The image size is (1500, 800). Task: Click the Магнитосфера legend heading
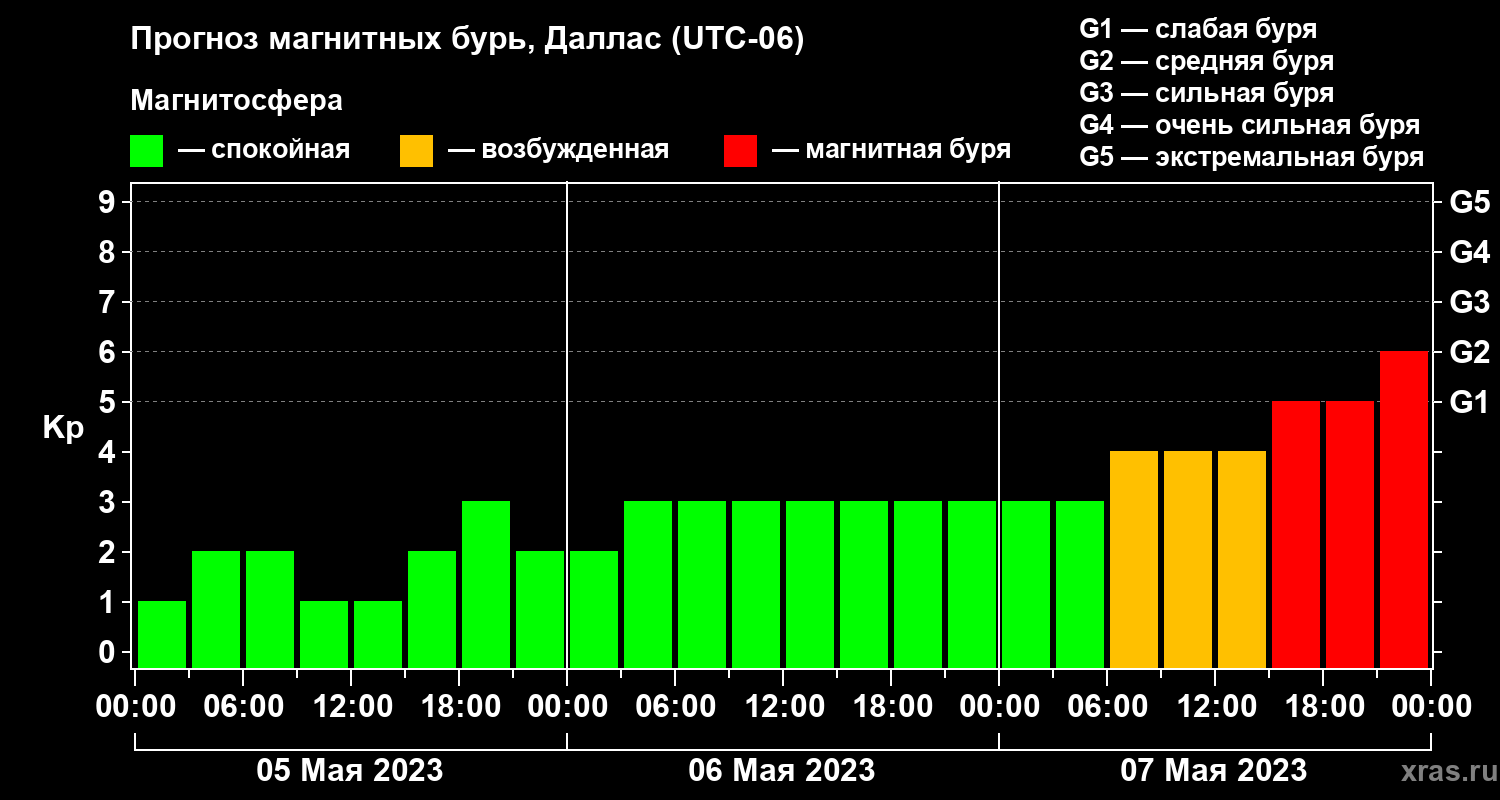pos(236,101)
